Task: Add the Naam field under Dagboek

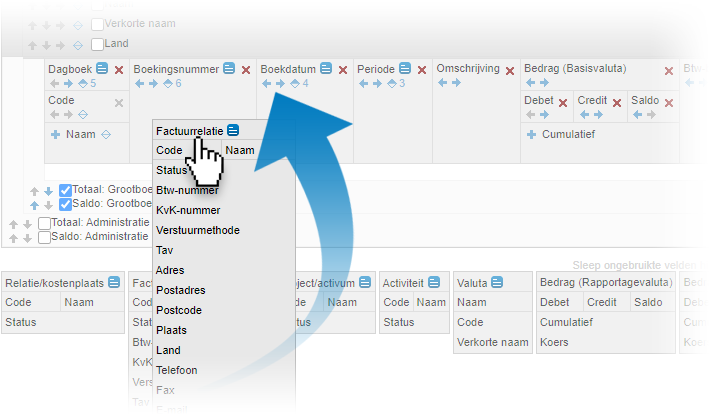Action: tap(56, 134)
